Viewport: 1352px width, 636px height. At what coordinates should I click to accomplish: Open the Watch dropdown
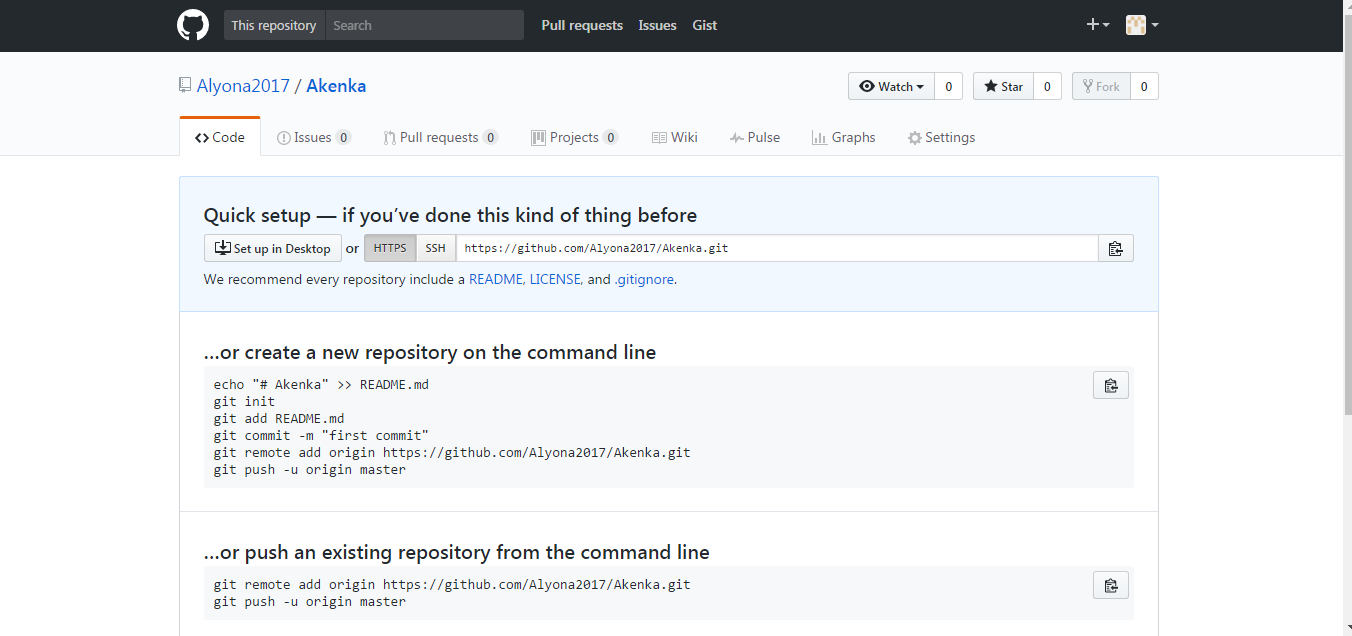pos(890,86)
